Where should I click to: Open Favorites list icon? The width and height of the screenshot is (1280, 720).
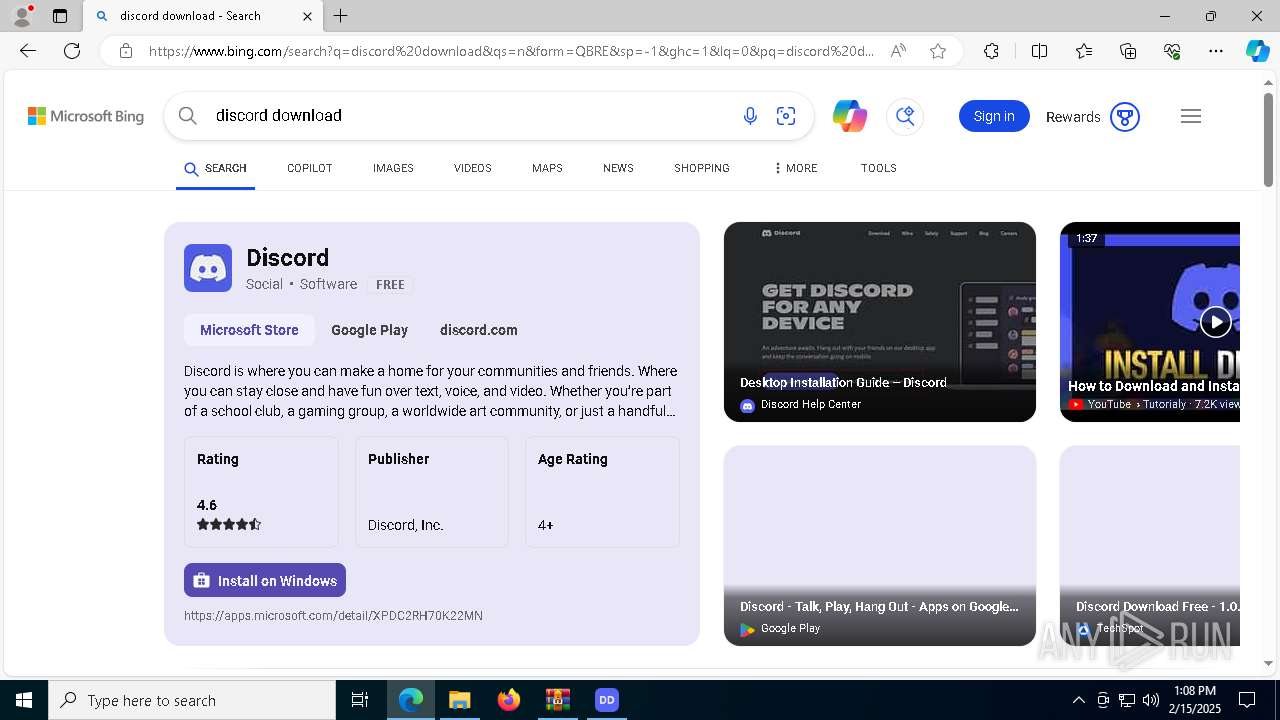coord(1084,51)
